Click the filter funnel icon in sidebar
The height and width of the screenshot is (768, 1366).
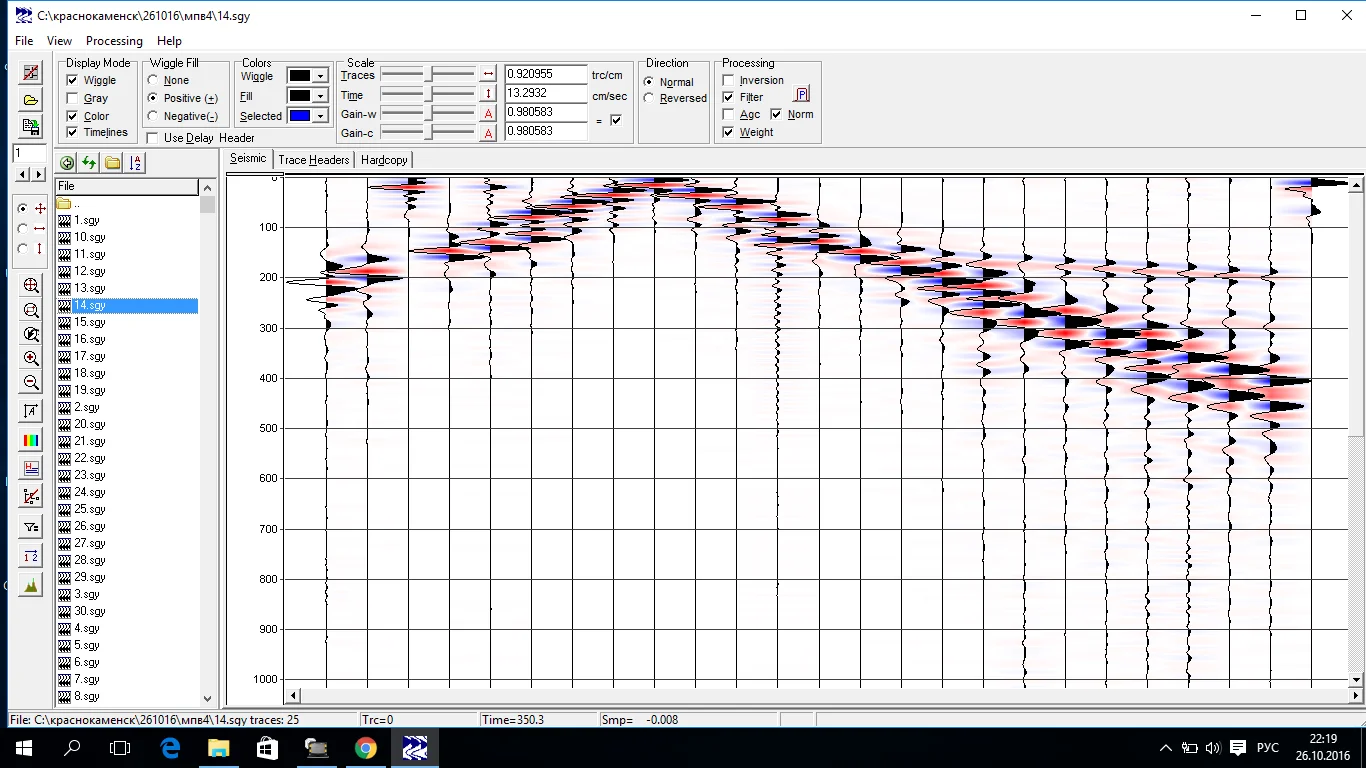[31, 527]
